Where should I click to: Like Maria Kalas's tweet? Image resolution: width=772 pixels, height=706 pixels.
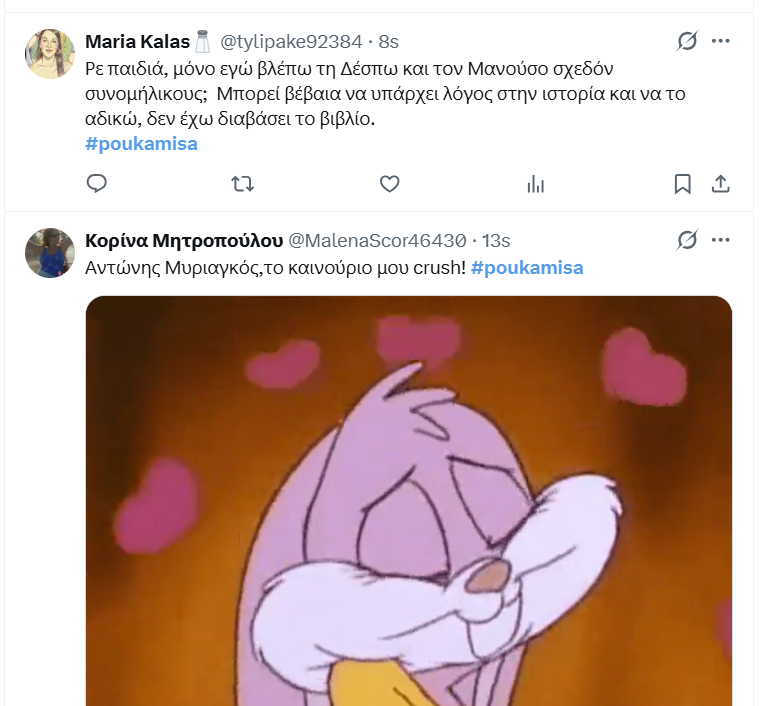[389, 184]
